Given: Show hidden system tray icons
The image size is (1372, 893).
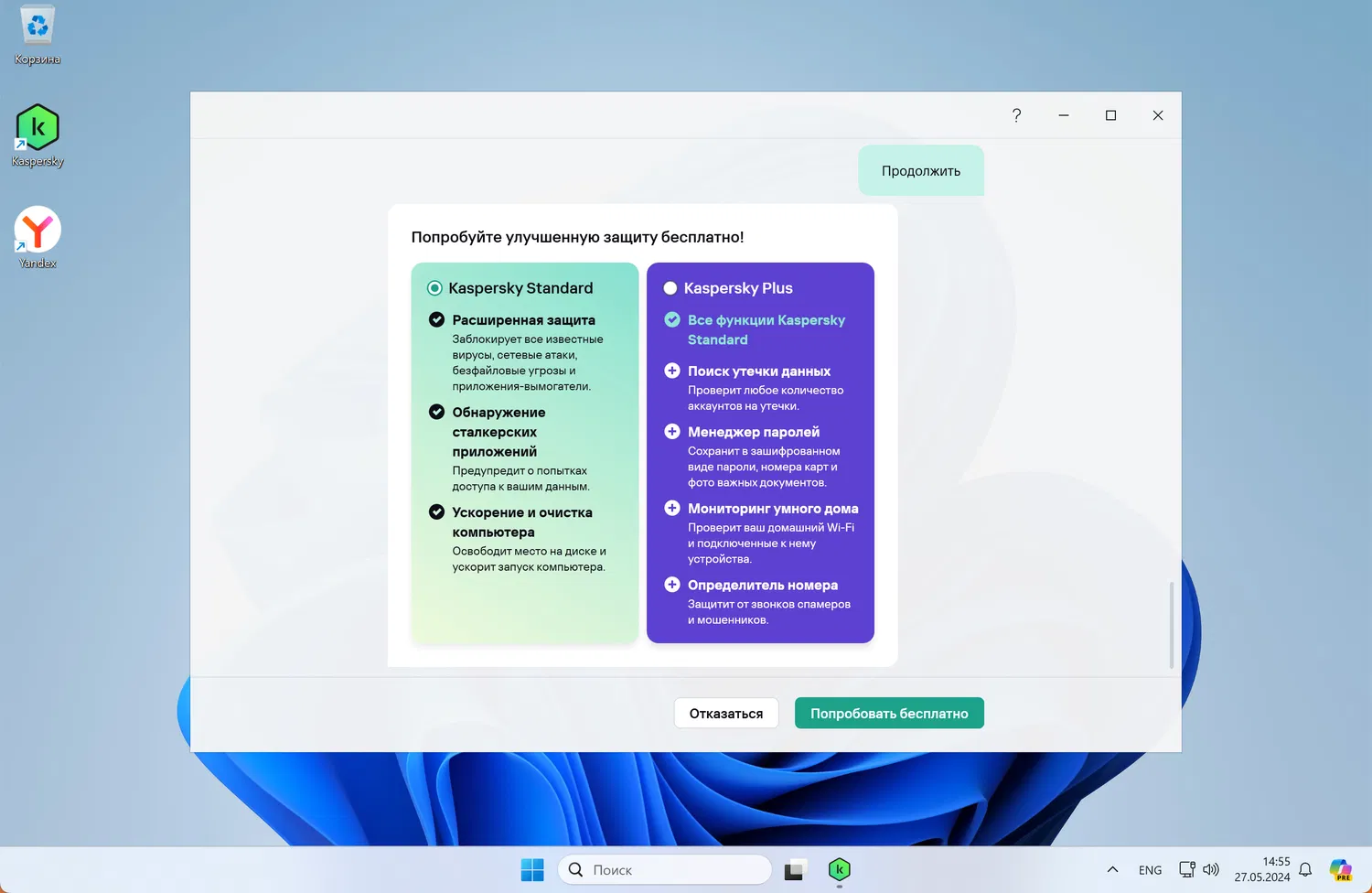Looking at the screenshot, I should [1112, 869].
